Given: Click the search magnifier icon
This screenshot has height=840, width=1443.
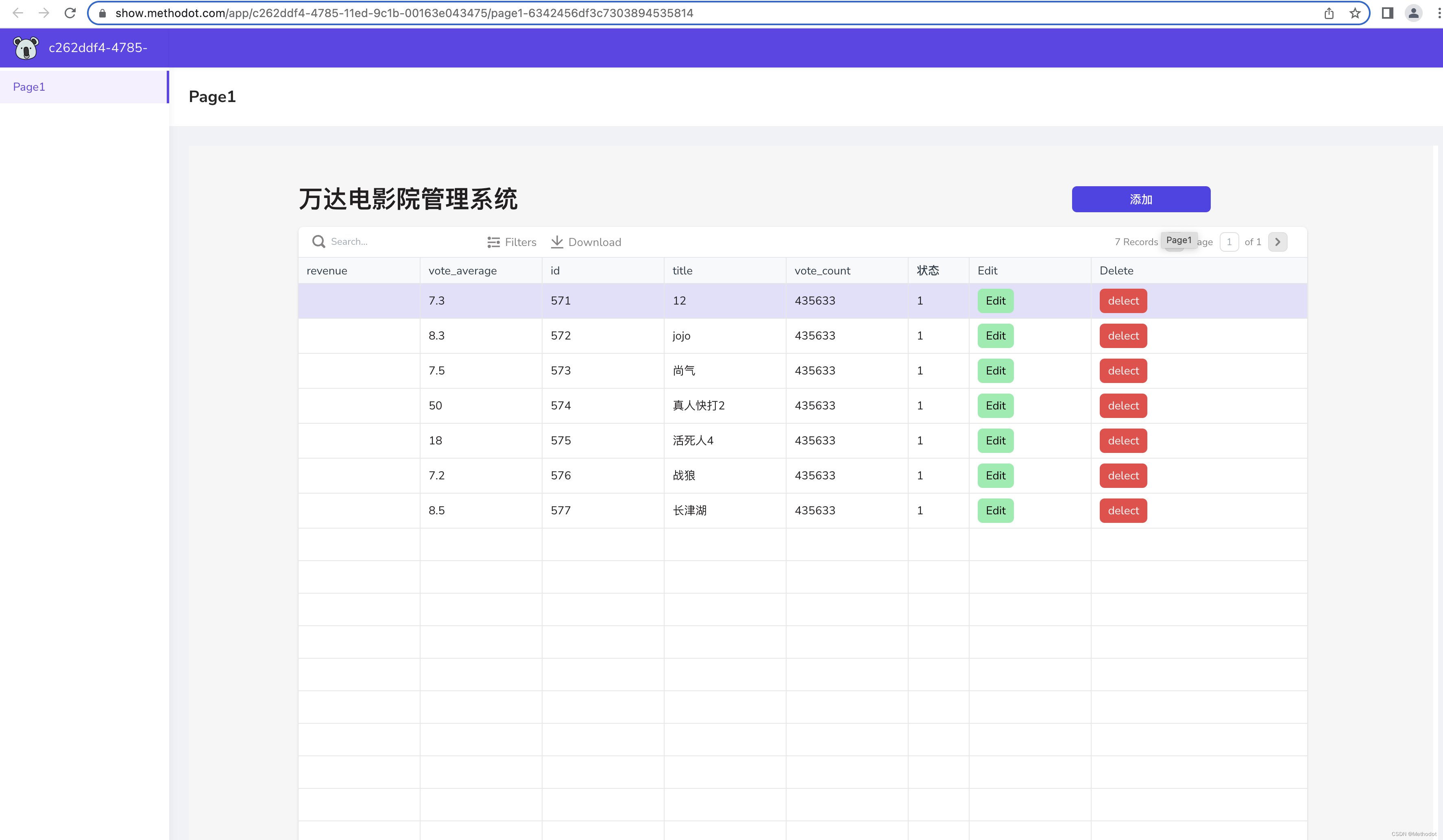Looking at the screenshot, I should click(x=318, y=242).
